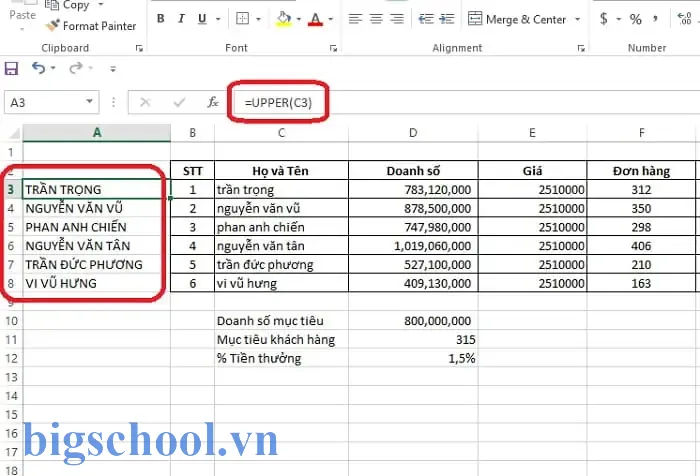The height and width of the screenshot is (476, 700).
Task: Decrease indent
Action: (425, 19)
